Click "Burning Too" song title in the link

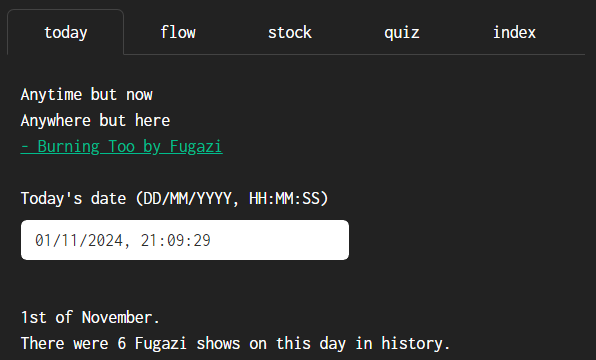tap(86, 146)
